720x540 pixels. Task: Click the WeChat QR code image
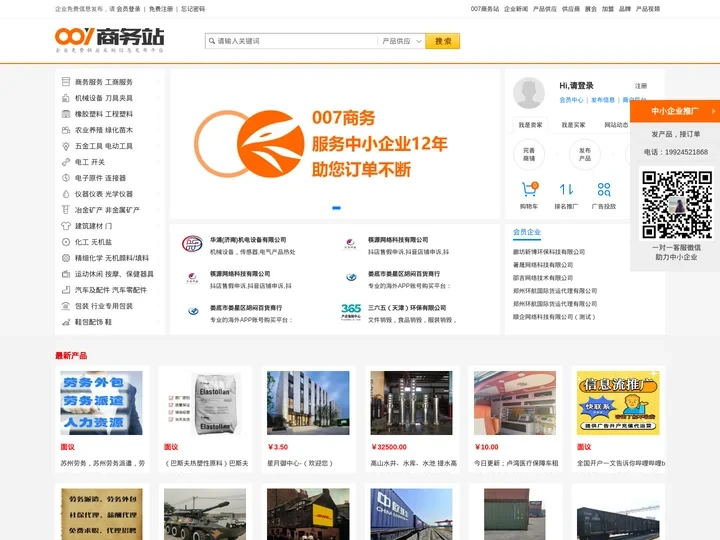point(677,204)
